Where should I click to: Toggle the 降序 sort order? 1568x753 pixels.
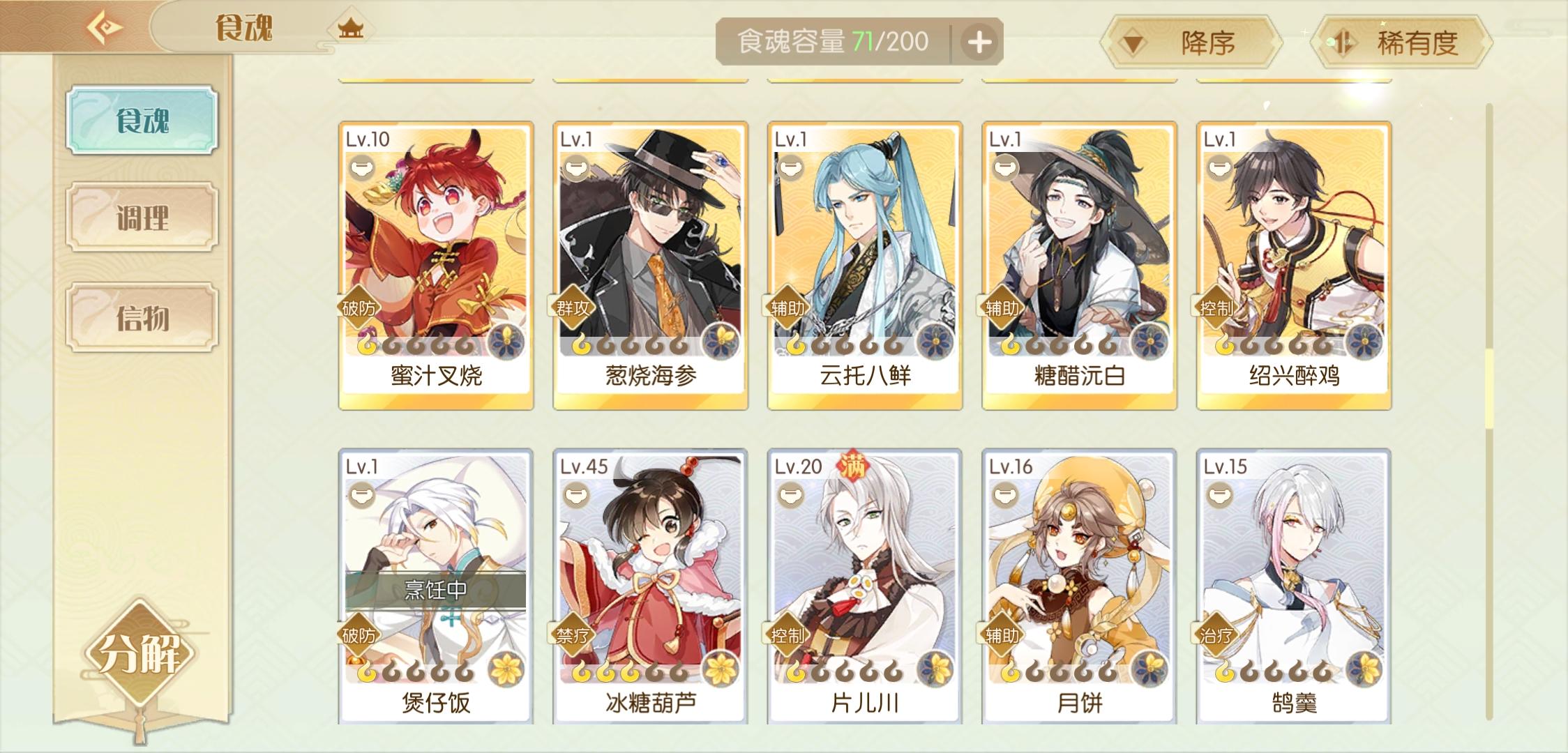point(1191,43)
